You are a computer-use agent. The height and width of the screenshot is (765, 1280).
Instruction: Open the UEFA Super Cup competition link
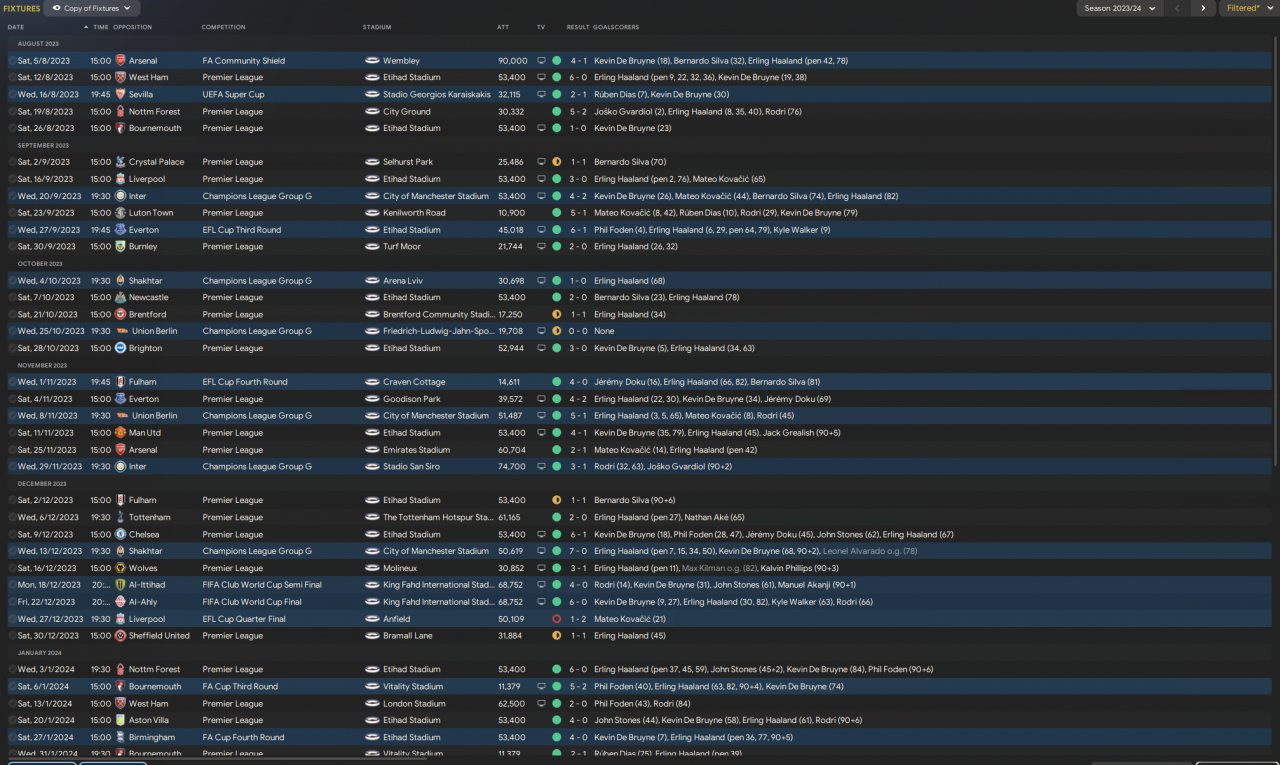234,95
